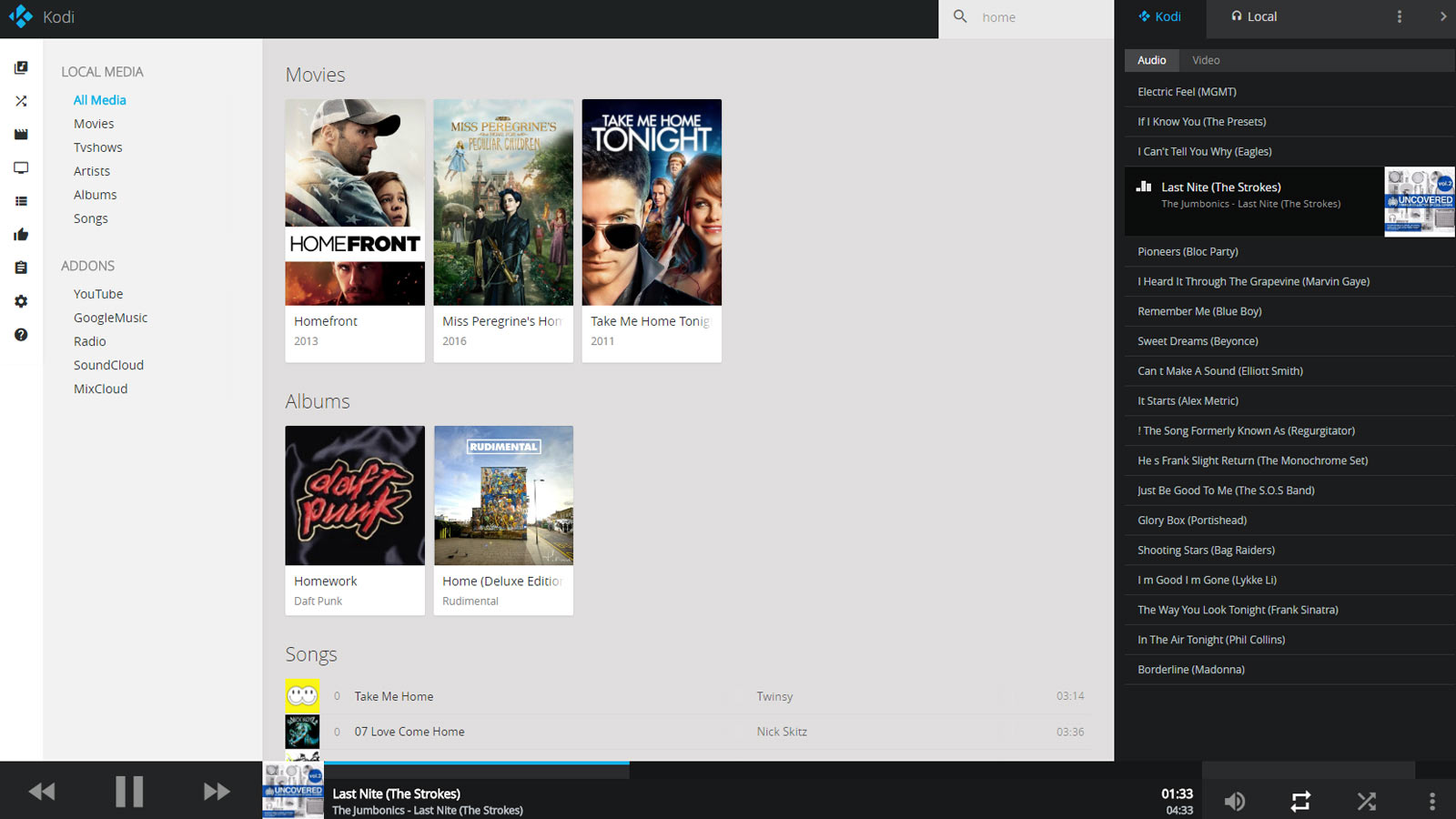Collapse the playlist panel with right chevron

pyautogui.click(x=1443, y=16)
